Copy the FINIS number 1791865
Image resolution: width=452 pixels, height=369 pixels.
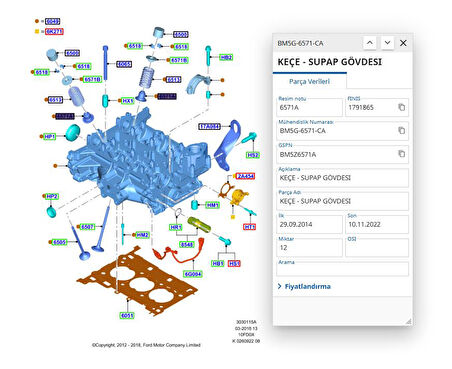coord(402,107)
